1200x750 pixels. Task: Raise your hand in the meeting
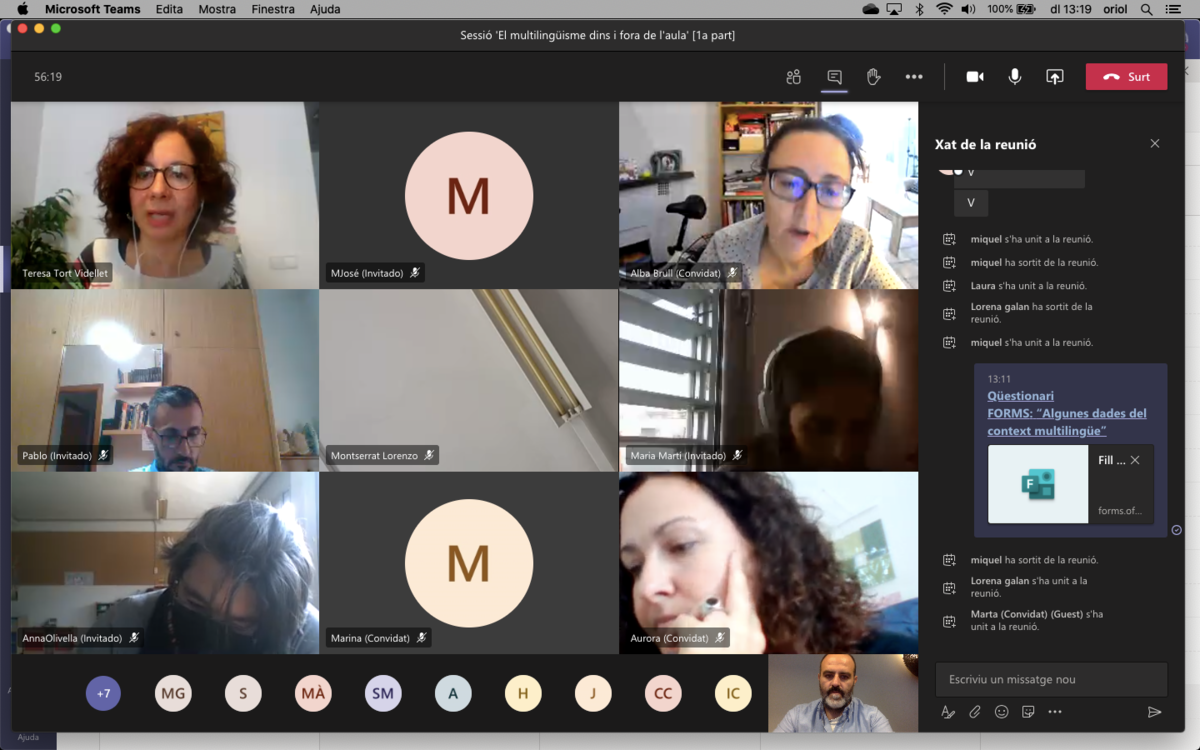click(873, 77)
